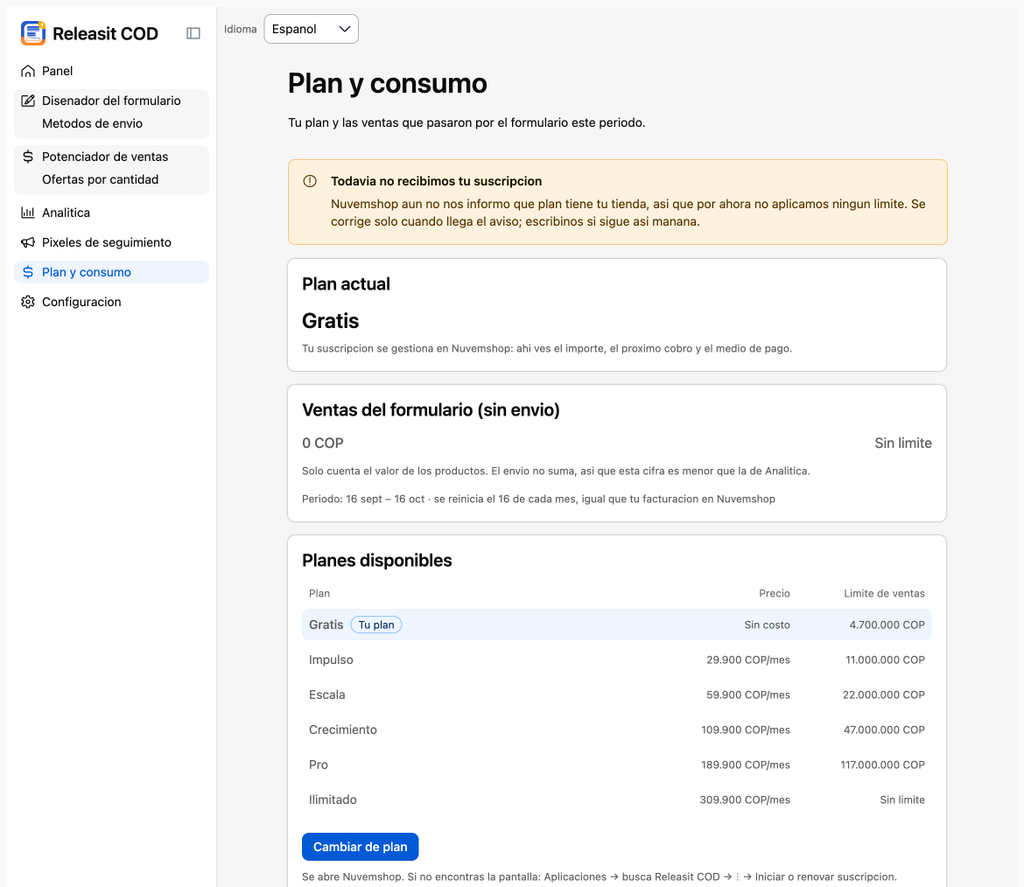
Task: Click the 0 COP sales value
Action: [x=323, y=444]
